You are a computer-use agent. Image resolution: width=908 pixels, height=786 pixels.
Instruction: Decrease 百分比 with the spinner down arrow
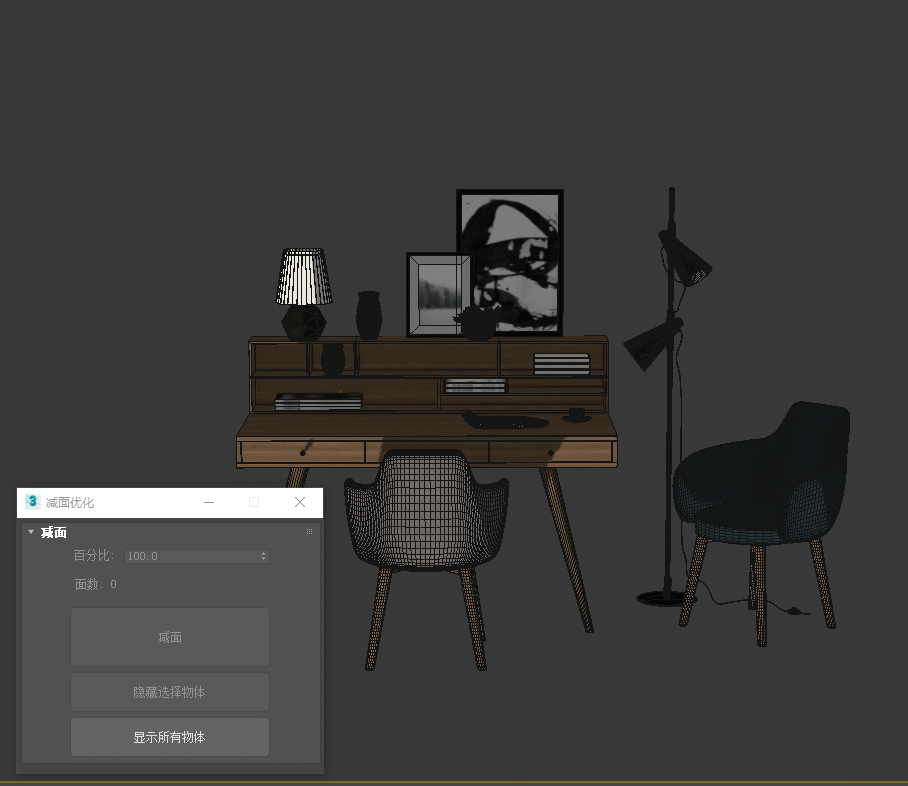click(x=264, y=559)
